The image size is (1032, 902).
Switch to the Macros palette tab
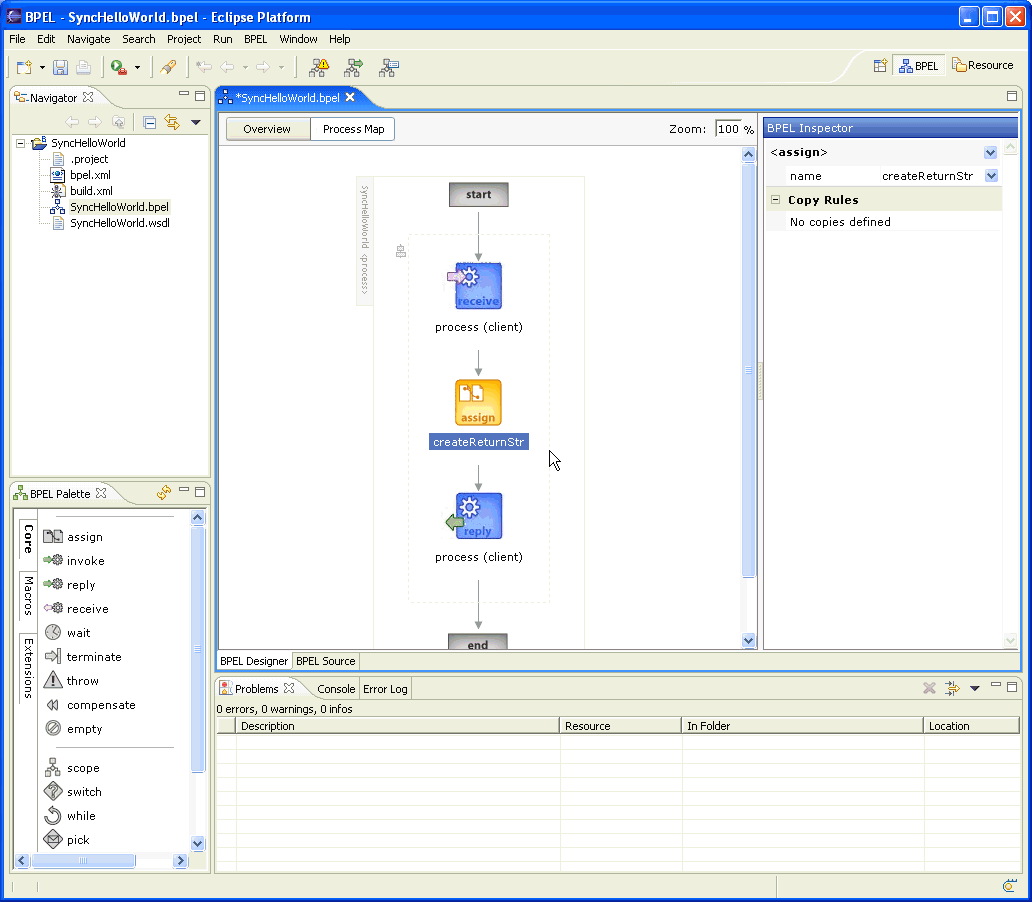tap(28, 595)
